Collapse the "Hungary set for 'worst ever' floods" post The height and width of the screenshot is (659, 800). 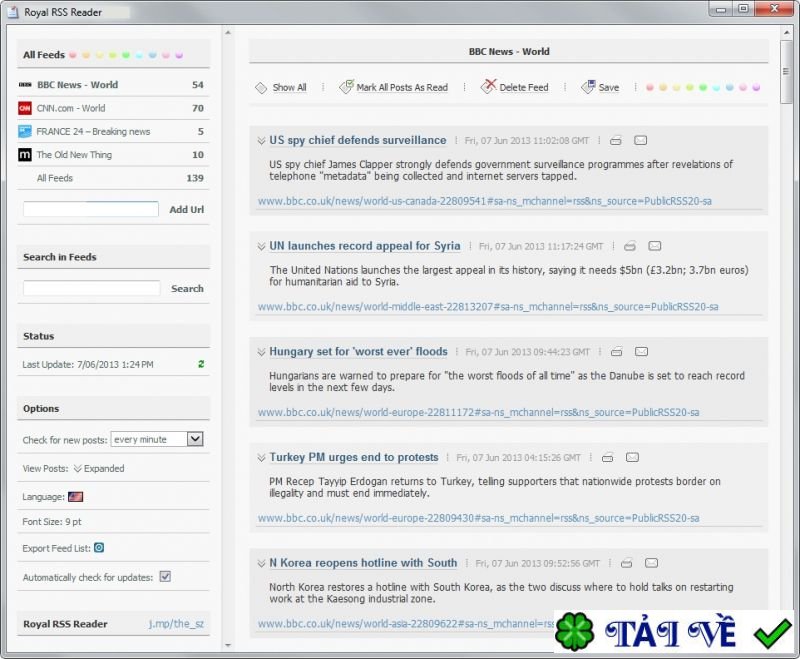262,352
